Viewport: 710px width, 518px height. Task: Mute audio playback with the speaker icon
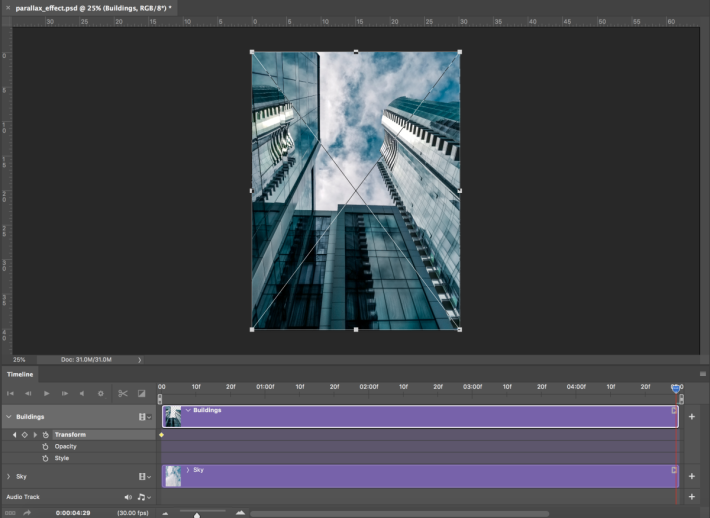[x=82, y=393]
